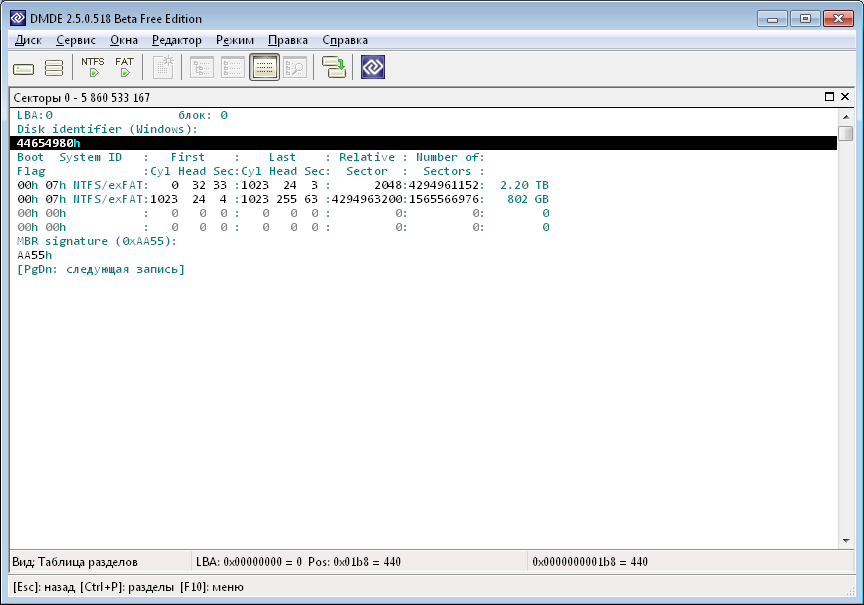The height and width of the screenshot is (605, 864).
Task: Click the tree view panel icon
Action: [x=202, y=68]
